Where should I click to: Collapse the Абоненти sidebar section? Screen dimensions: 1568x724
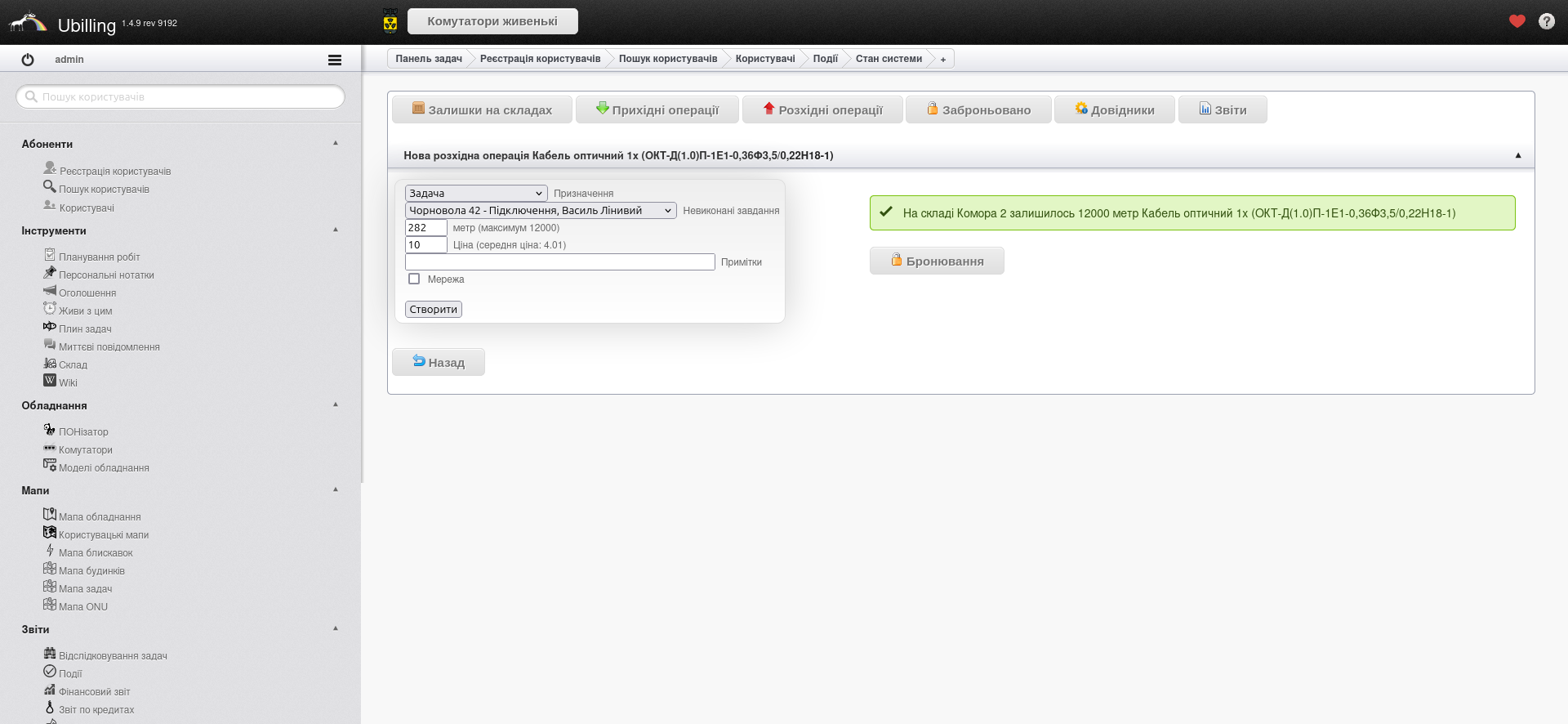point(335,143)
